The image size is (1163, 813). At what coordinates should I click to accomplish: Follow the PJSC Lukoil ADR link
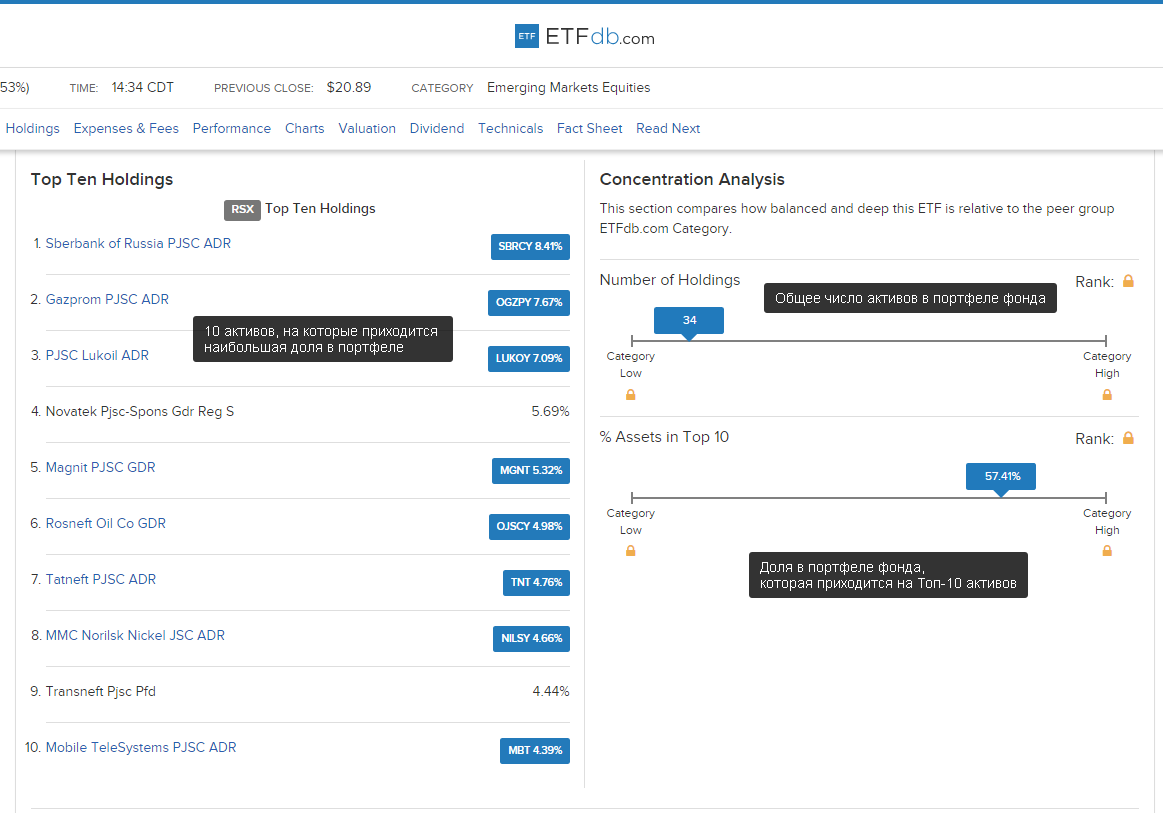[97, 355]
